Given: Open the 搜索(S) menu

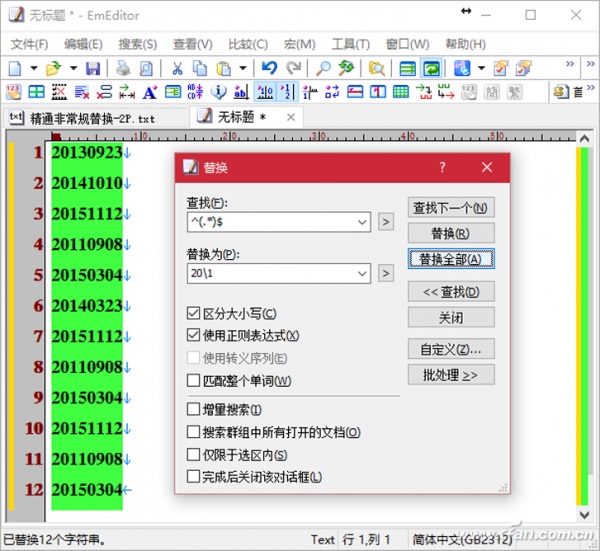Looking at the screenshot, I should pos(138,44).
